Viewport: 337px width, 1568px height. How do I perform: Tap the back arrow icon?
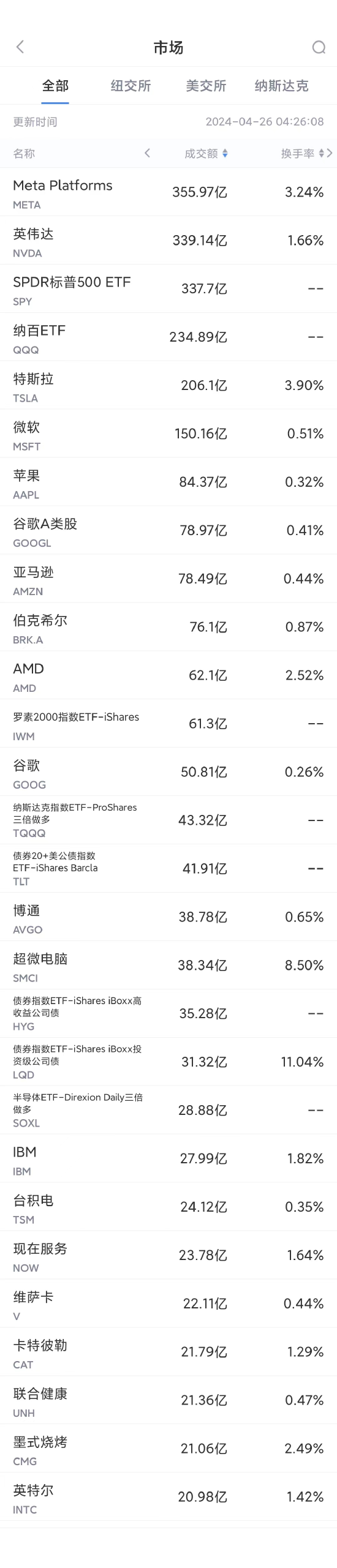coord(20,47)
